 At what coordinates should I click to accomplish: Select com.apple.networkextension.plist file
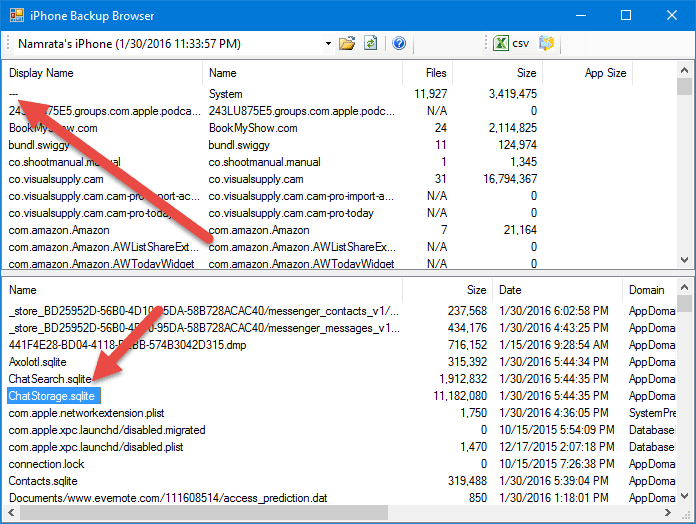coord(87,413)
